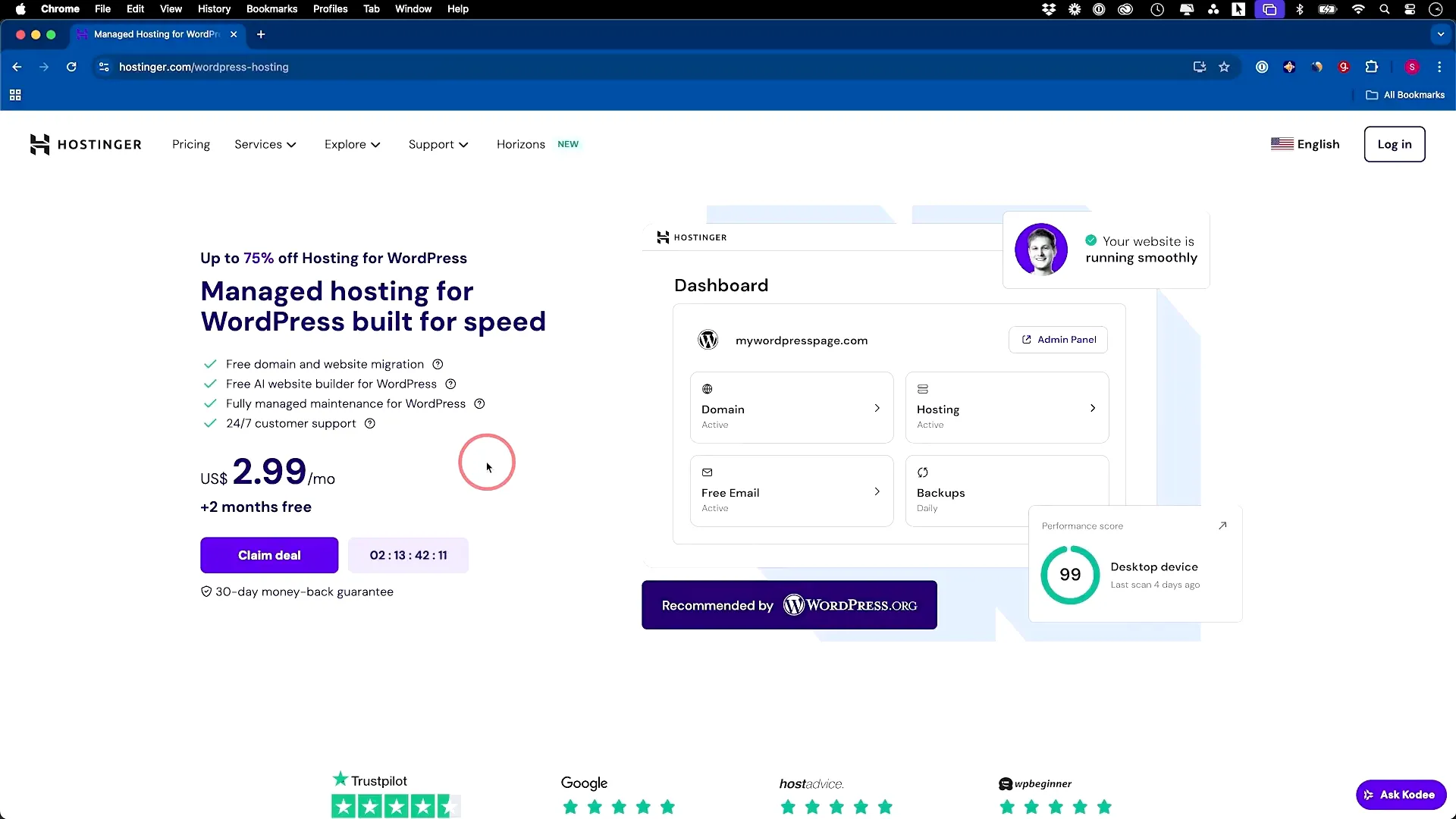This screenshot has width=1456, height=819.
Task: Click the Claim deal button
Action: pyautogui.click(x=269, y=555)
